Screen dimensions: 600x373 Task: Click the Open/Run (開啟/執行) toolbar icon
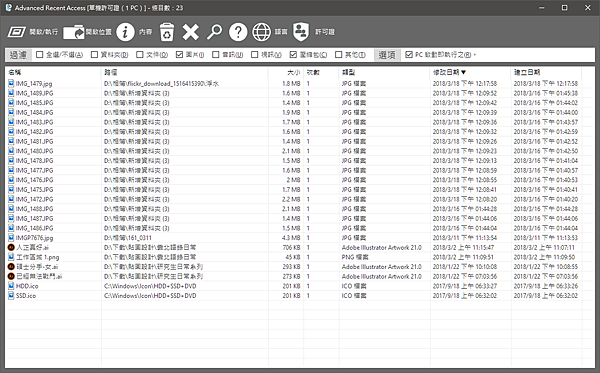16,32
